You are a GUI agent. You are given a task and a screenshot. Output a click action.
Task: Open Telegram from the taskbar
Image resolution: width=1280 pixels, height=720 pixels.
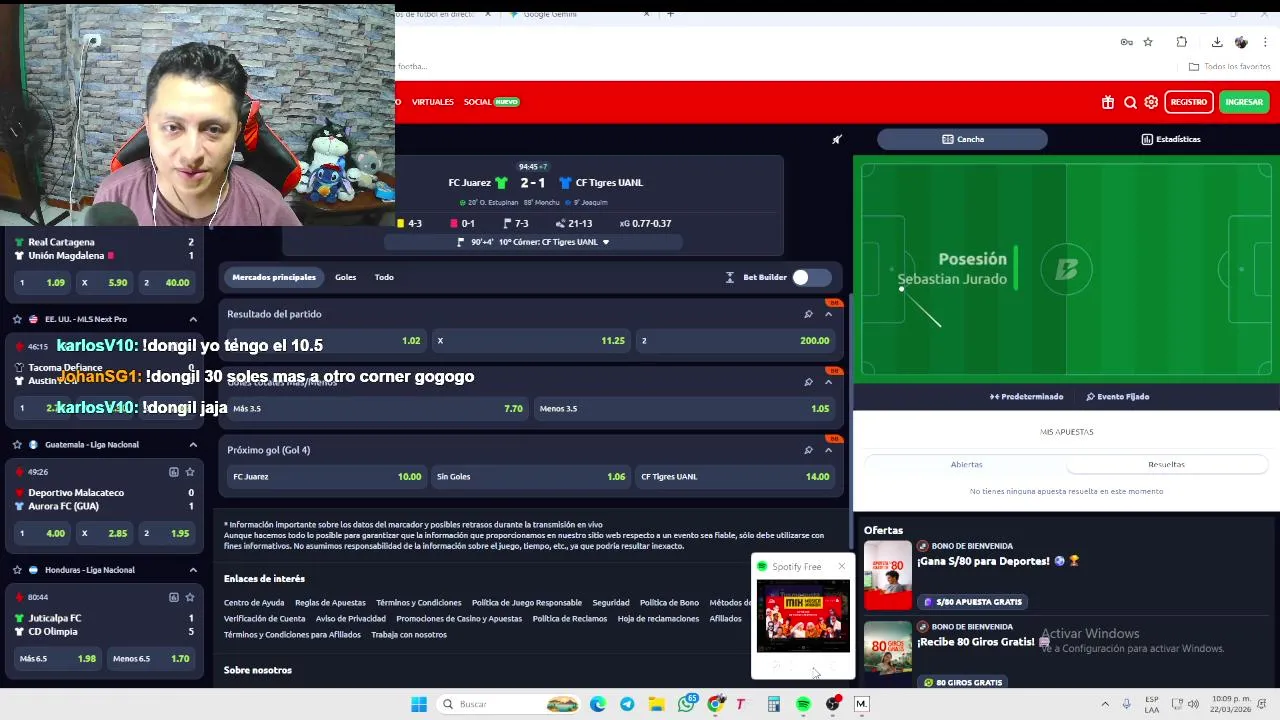point(627,704)
